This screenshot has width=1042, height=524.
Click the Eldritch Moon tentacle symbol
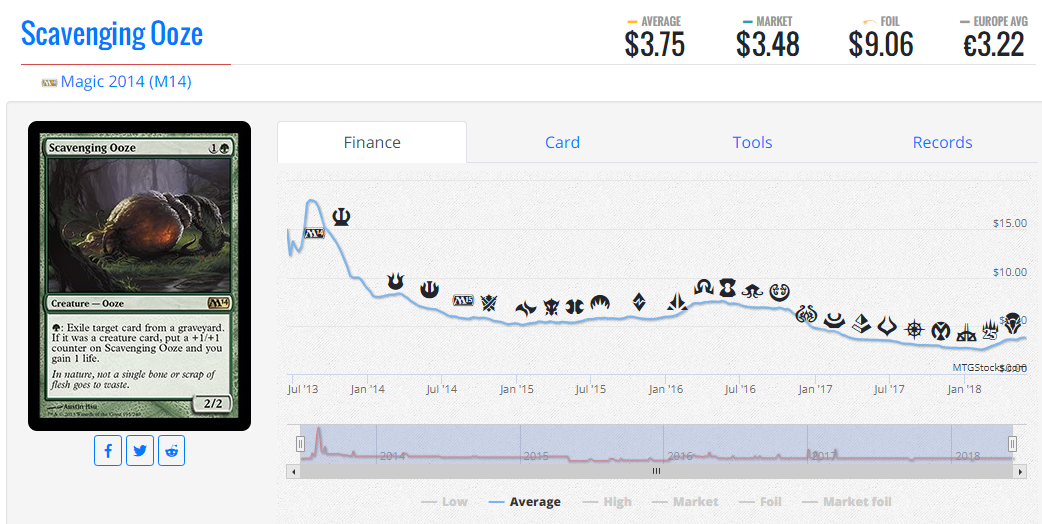point(752,290)
